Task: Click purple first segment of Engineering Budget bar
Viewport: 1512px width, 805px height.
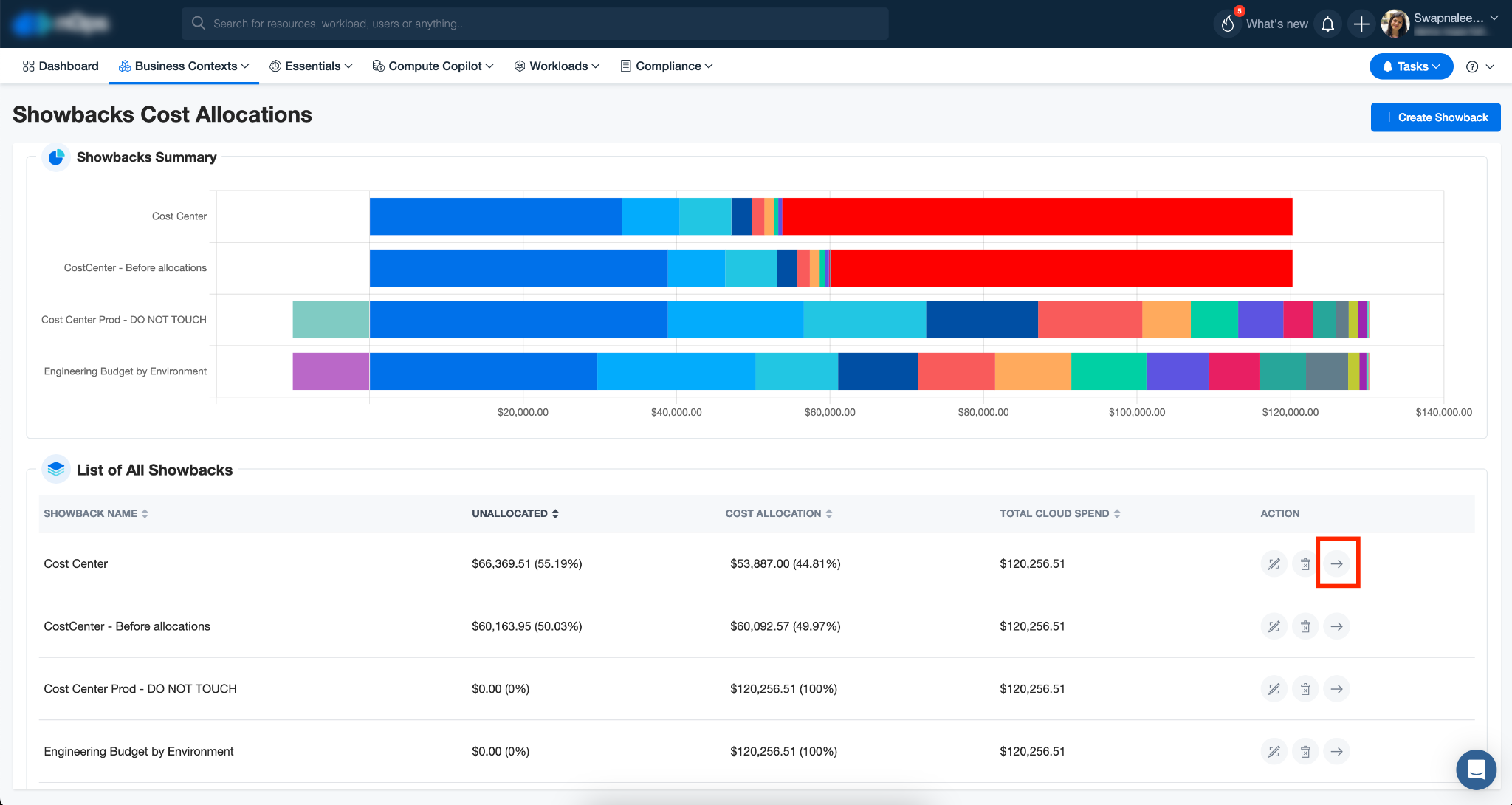Action: tap(331, 371)
